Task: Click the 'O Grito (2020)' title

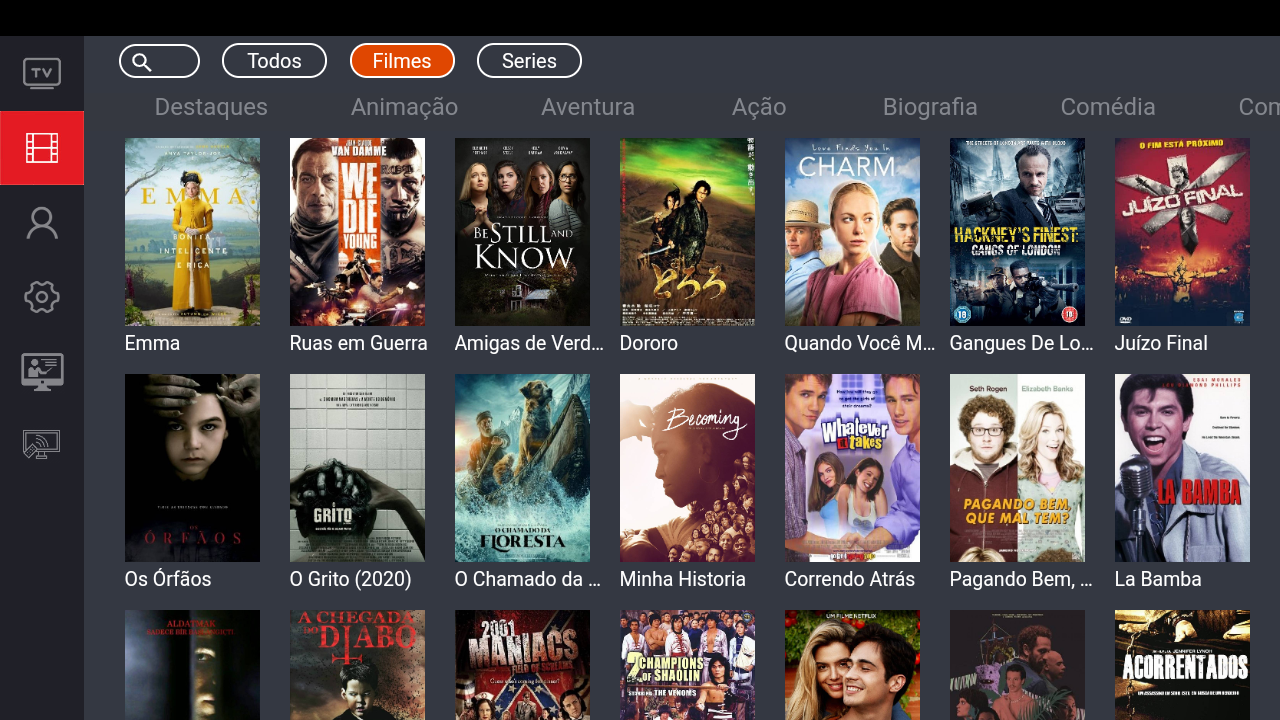Action: click(350, 579)
